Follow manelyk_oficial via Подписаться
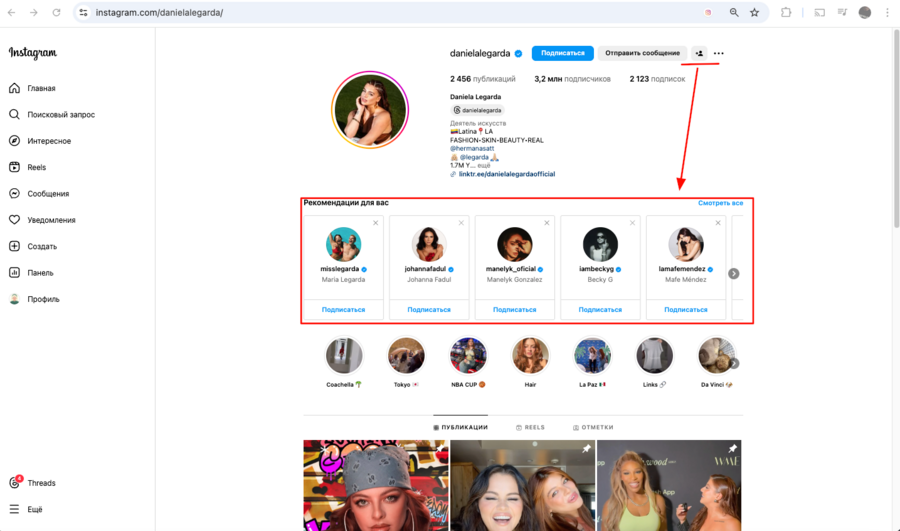 514,309
